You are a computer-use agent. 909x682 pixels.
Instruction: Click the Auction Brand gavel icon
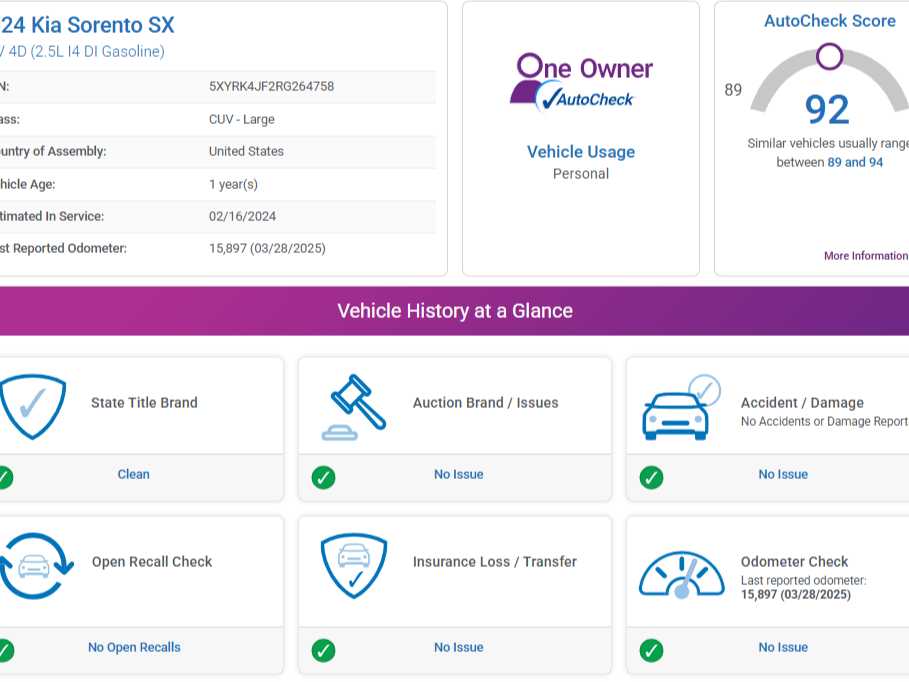click(x=354, y=407)
